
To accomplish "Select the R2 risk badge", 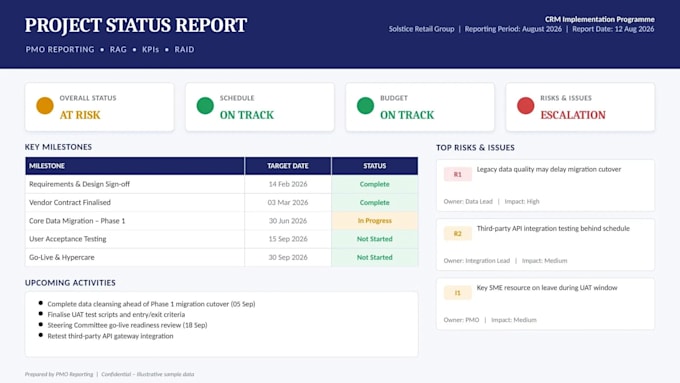I will tap(458, 234).
